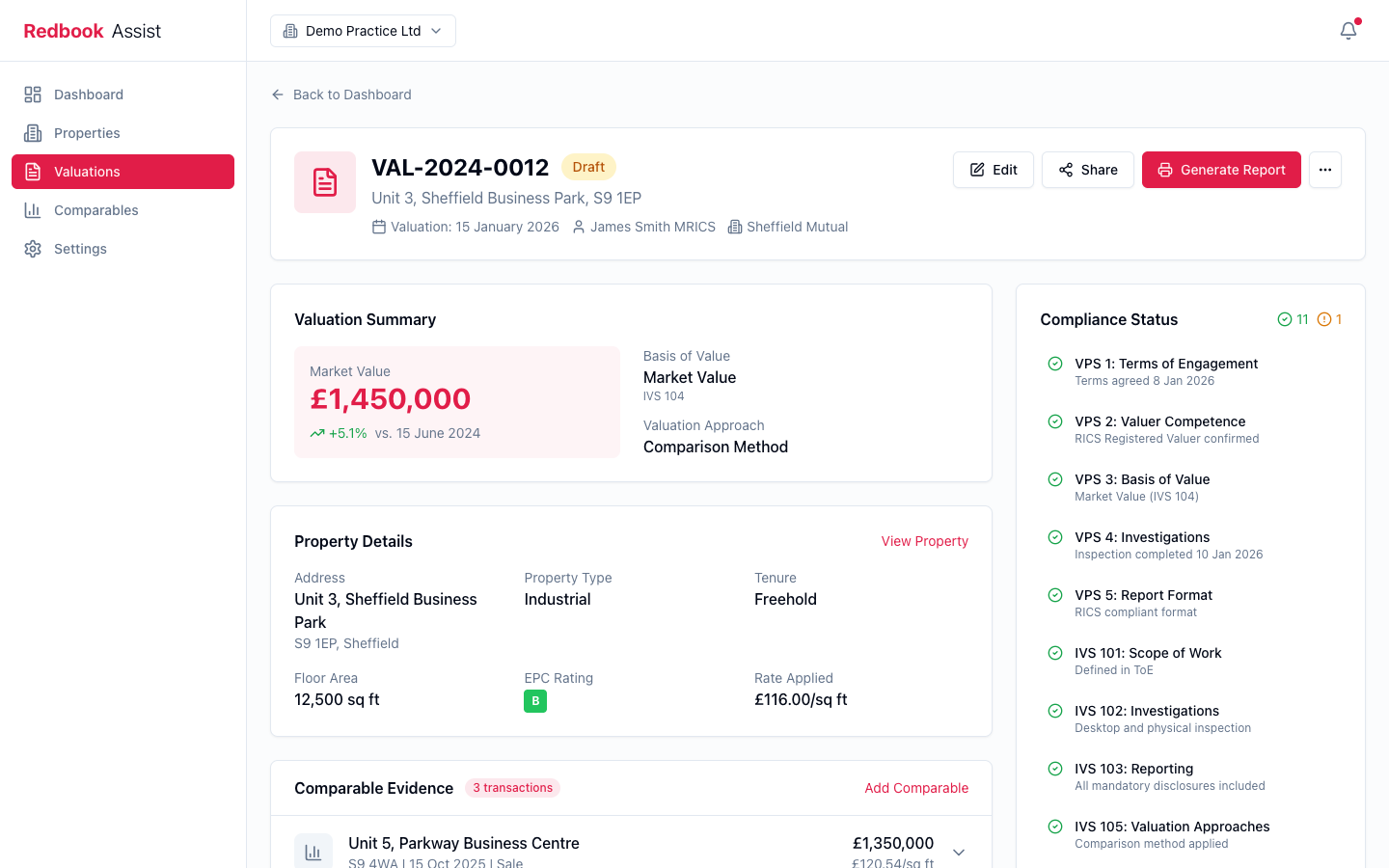The width and height of the screenshot is (1389, 868).
Task: Click the back arrow to Dashboard
Action: (x=278, y=95)
